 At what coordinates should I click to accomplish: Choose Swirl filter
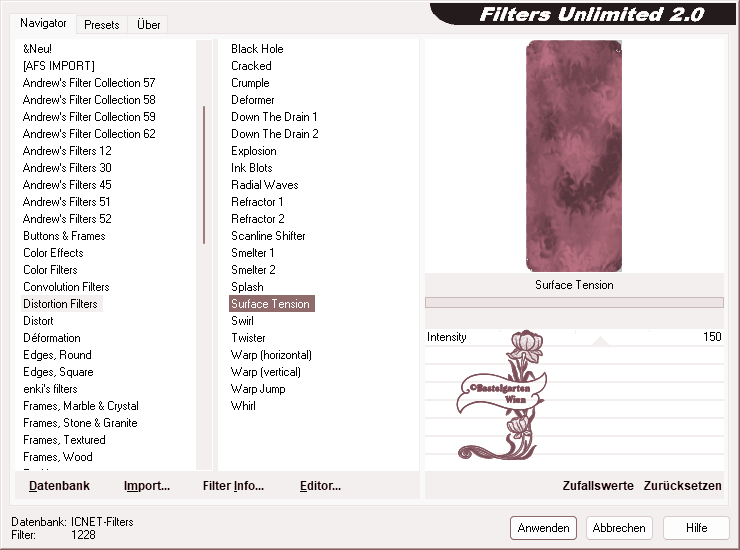[243, 321]
